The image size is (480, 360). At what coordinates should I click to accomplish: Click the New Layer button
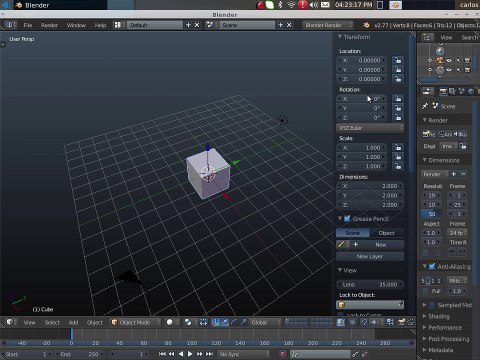pyautogui.click(x=370, y=256)
